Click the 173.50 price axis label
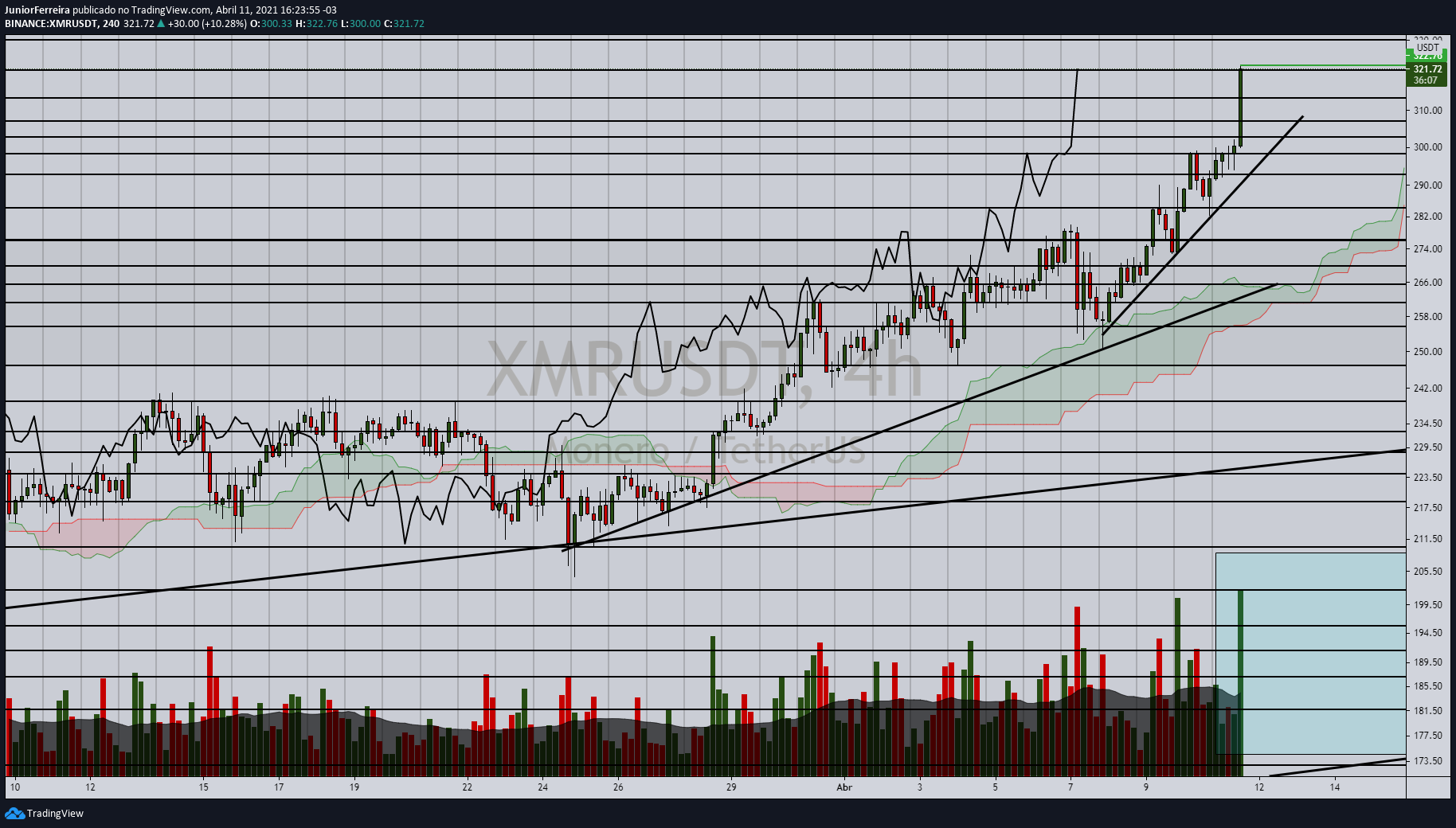The image size is (1456, 828). pyautogui.click(x=1427, y=761)
